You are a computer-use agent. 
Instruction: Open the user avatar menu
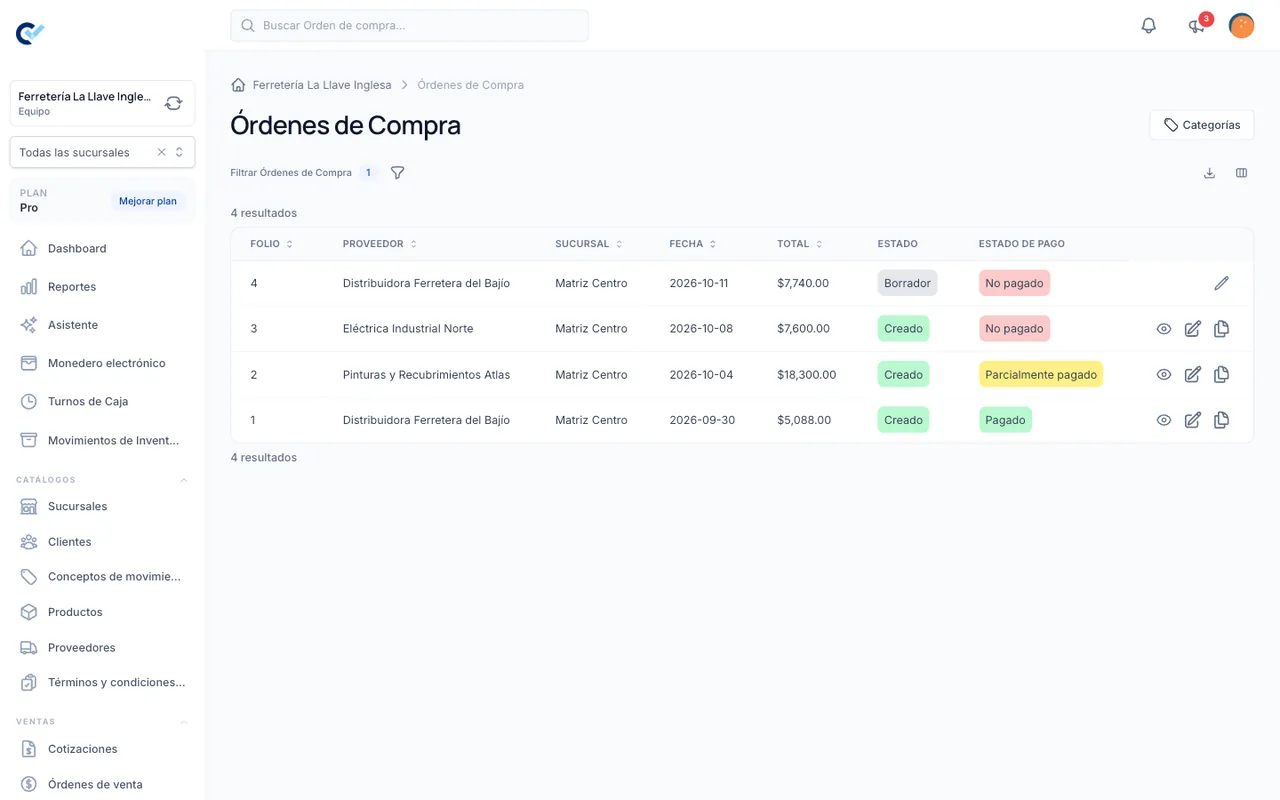[1241, 26]
